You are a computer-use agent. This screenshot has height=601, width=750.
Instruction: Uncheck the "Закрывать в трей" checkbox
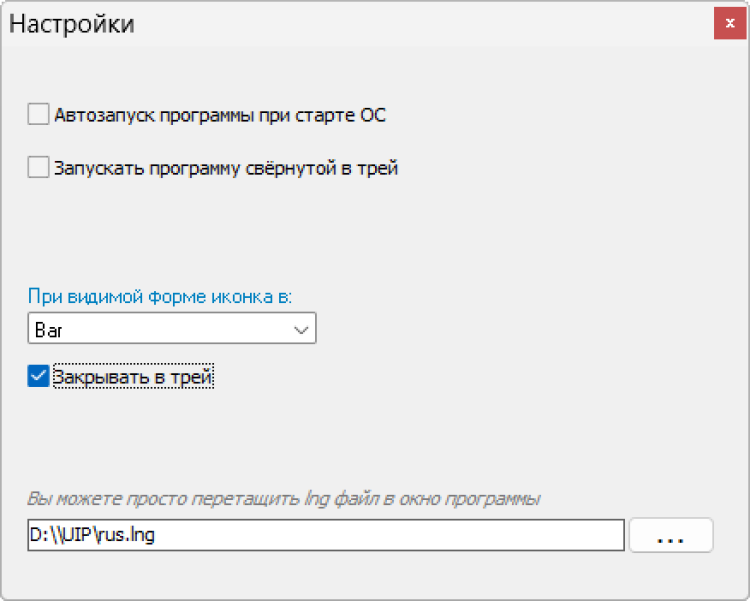click(38, 377)
